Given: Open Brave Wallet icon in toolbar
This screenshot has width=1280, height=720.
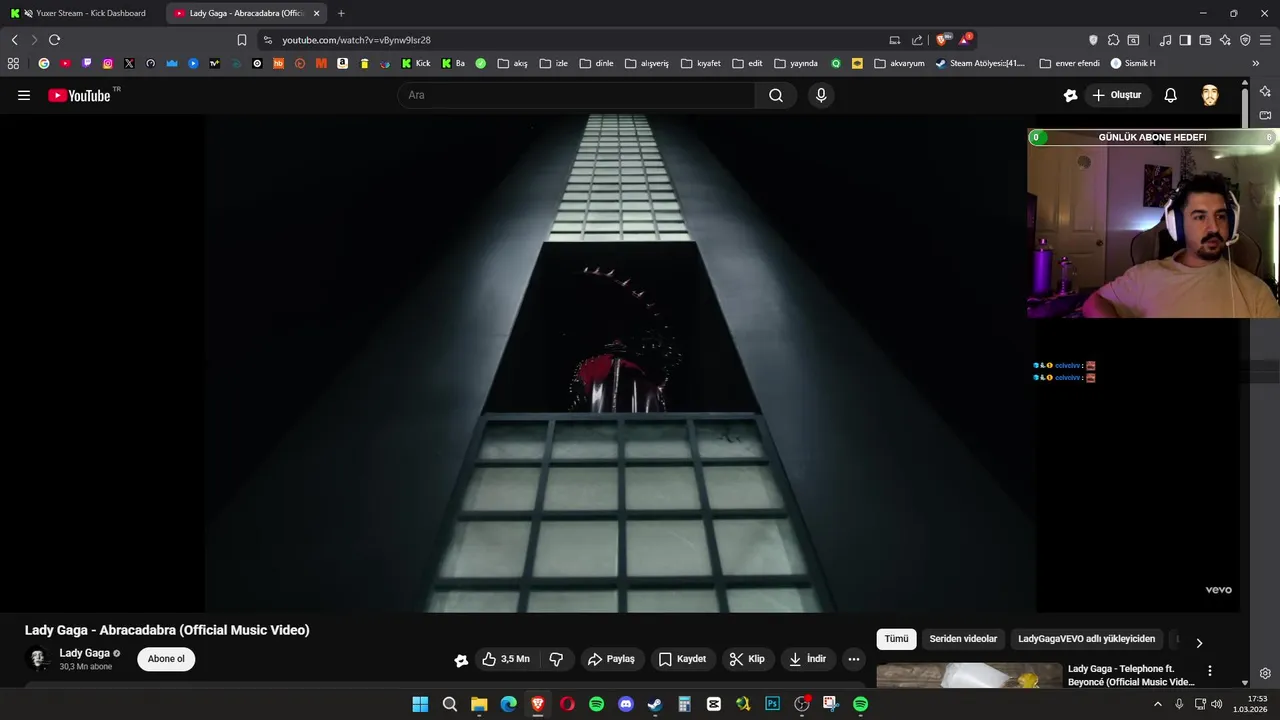Looking at the screenshot, I should pyautogui.click(x=1205, y=40).
